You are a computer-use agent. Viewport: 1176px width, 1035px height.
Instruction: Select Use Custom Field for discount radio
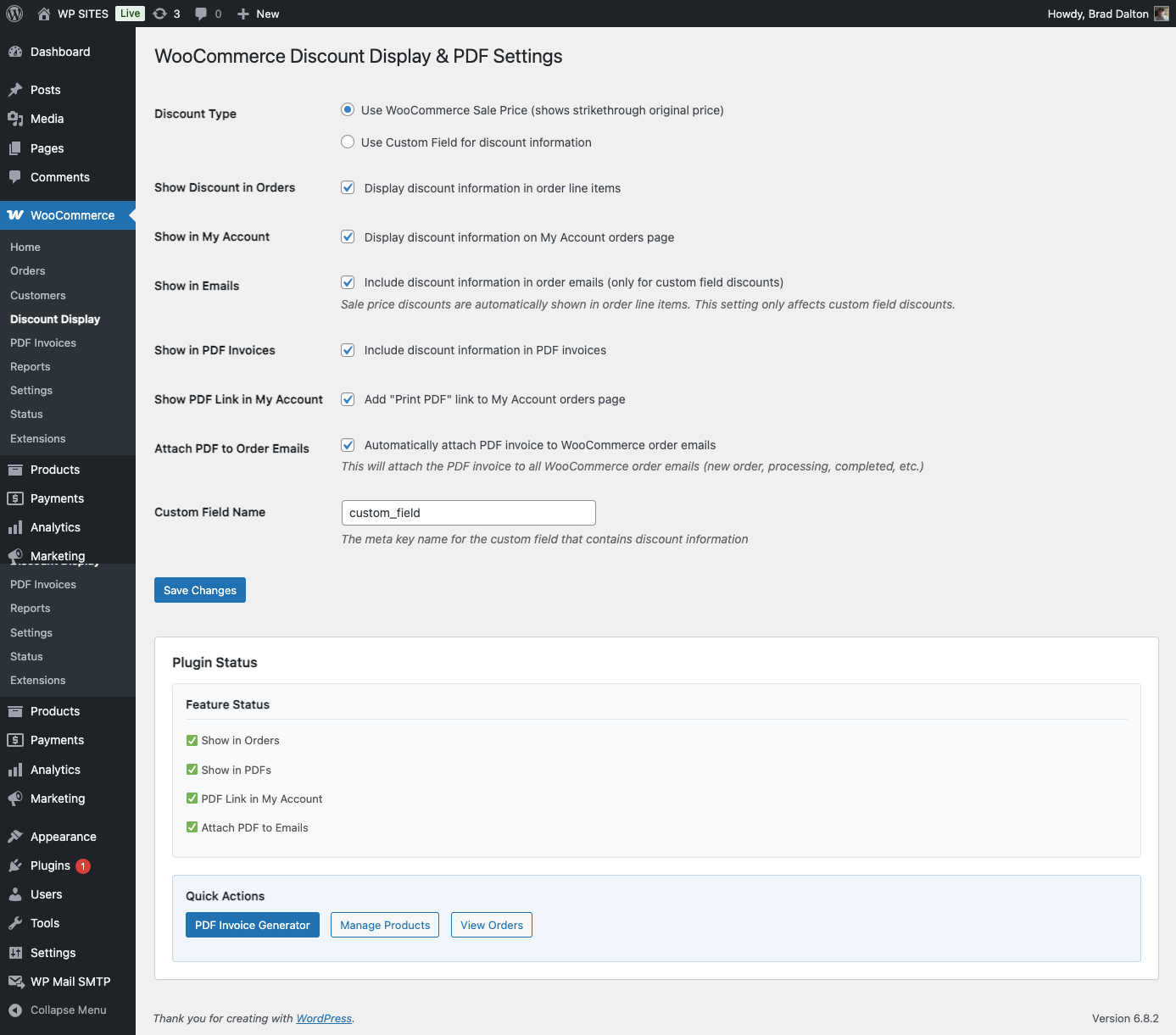pyautogui.click(x=348, y=142)
